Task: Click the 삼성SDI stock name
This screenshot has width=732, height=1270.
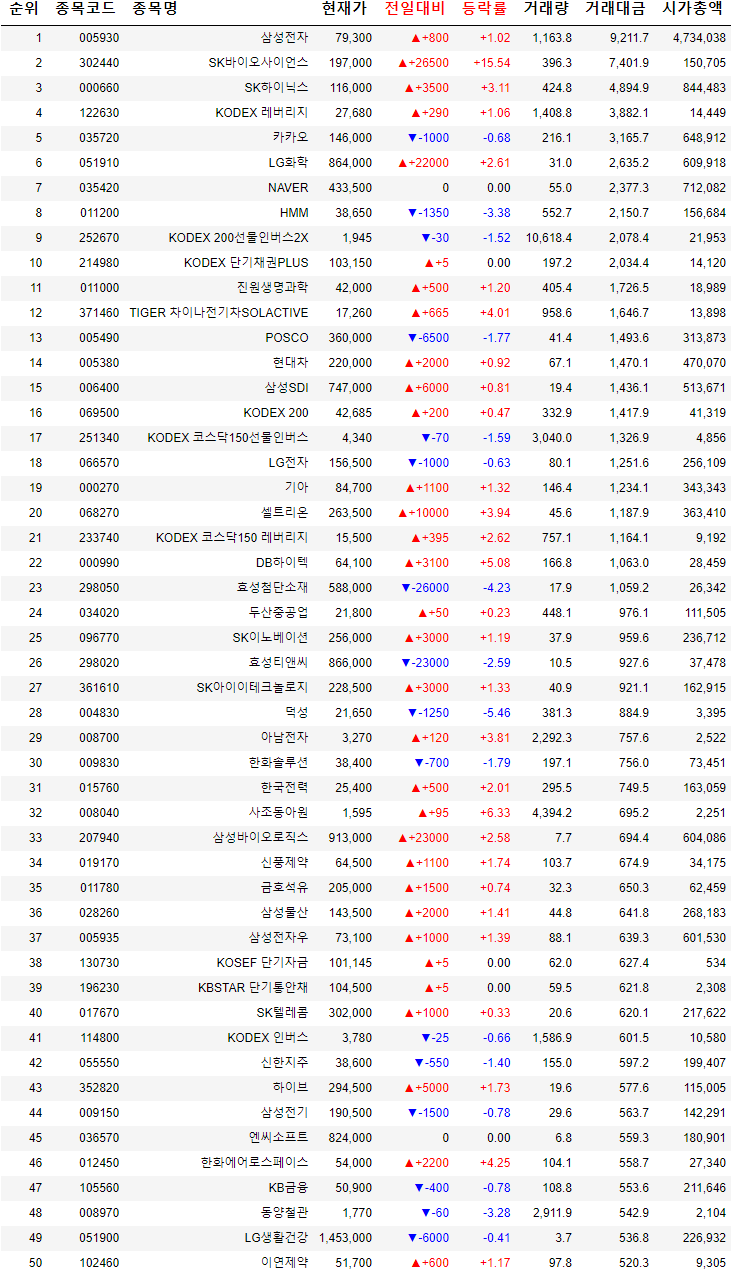Action: point(287,388)
